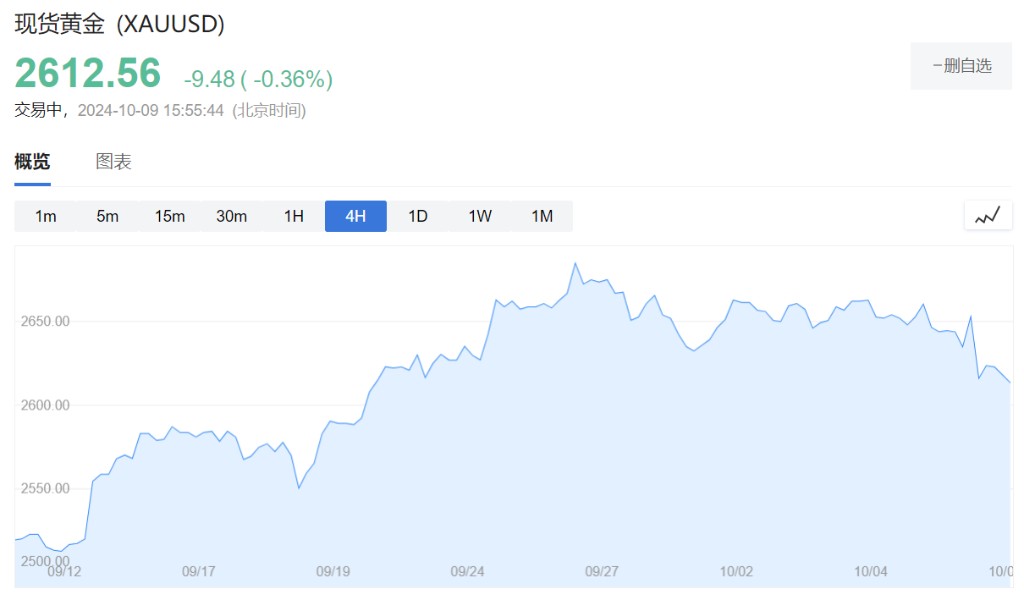Change the chart to 1D view

click(x=418, y=216)
